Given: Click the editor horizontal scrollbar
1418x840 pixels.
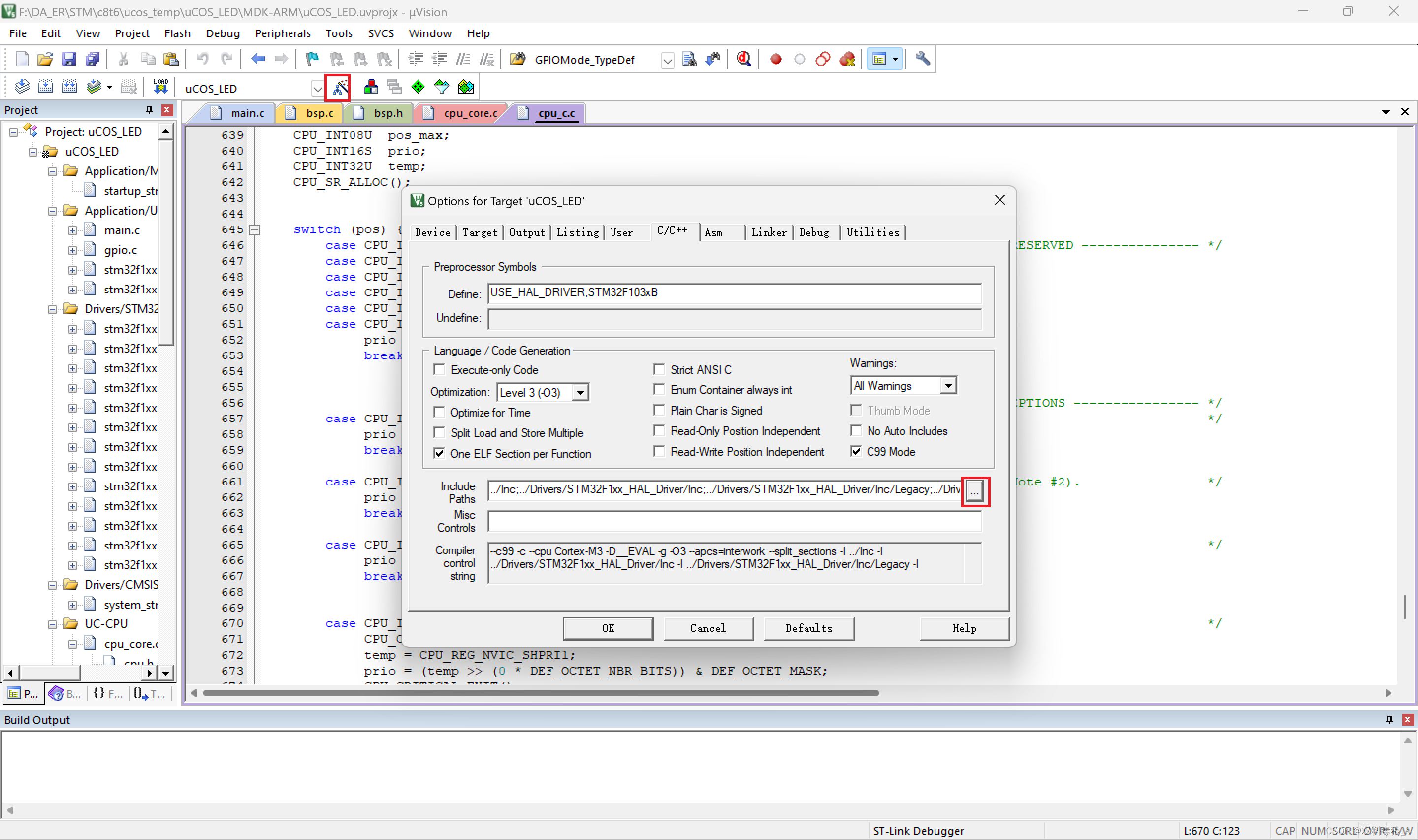Looking at the screenshot, I should point(541,693).
